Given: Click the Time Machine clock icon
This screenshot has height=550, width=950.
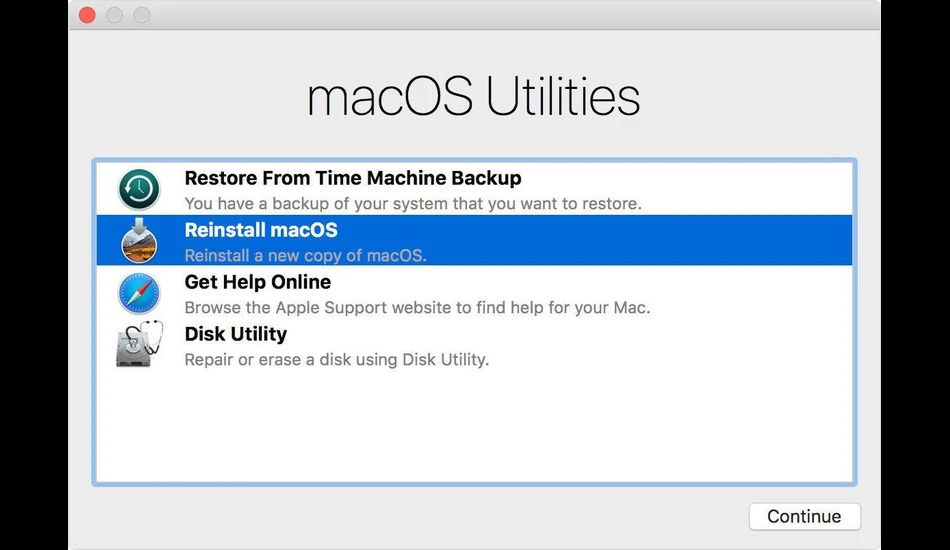Looking at the screenshot, I should click(139, 189).
